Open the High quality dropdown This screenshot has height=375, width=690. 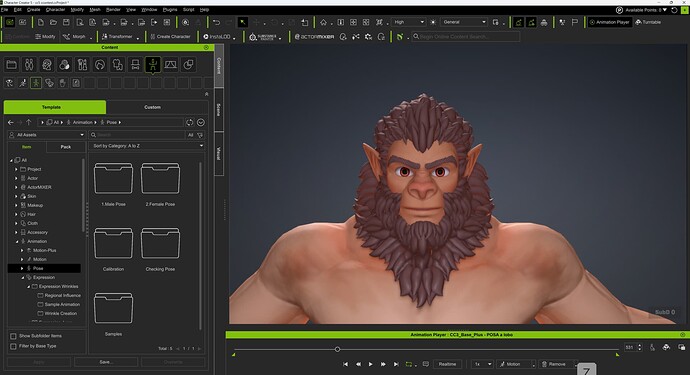point(408,22)
